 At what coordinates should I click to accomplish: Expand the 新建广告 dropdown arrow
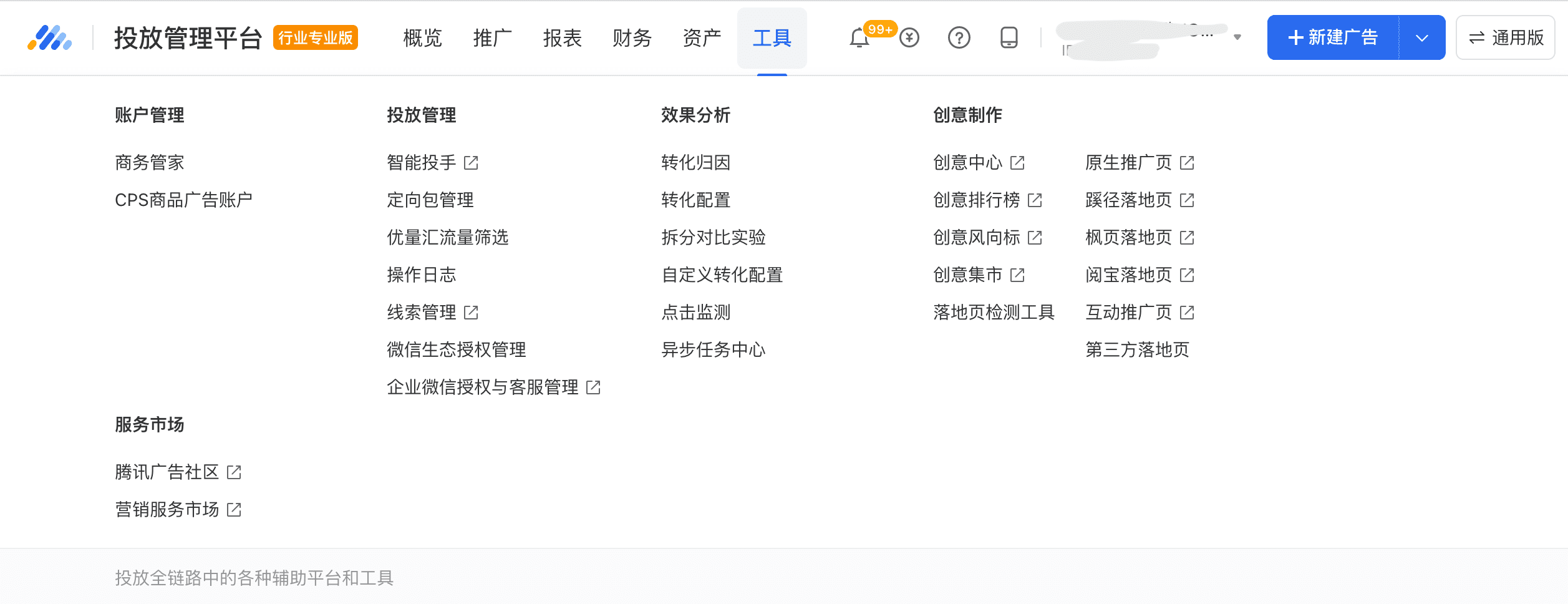1422,38
